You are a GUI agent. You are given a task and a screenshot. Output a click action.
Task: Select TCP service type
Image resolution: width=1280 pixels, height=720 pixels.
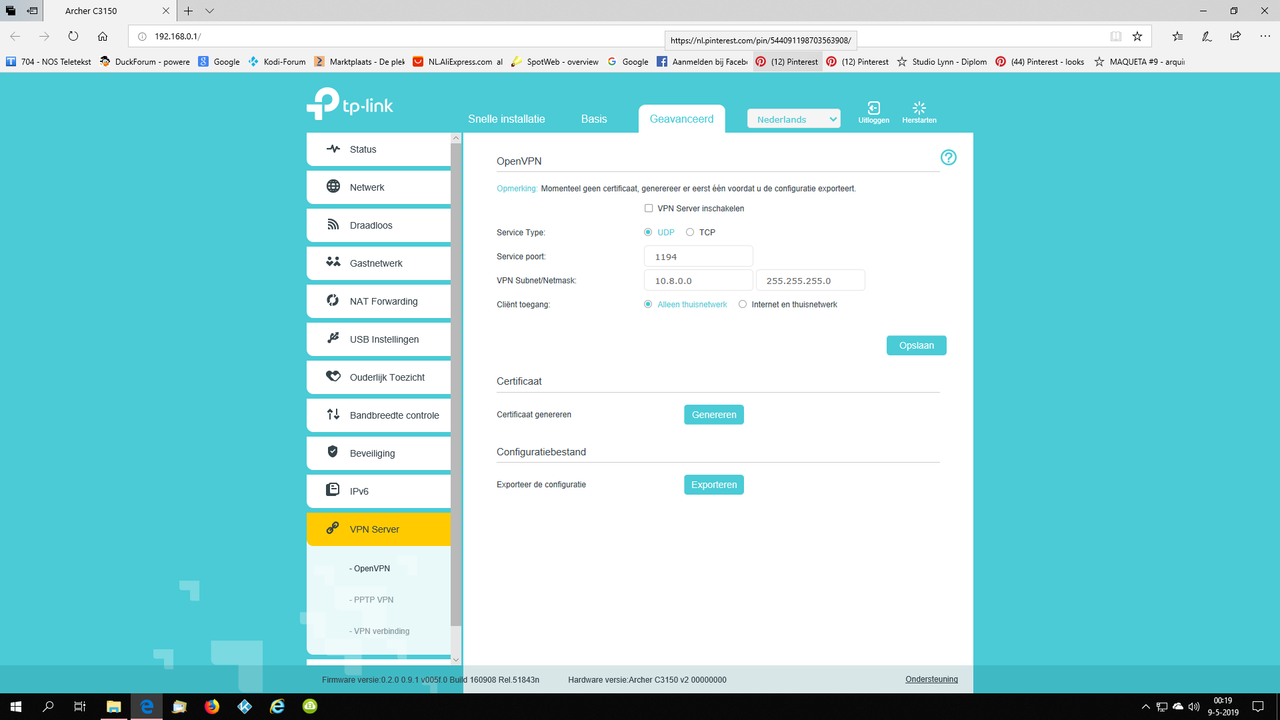click(x=690, y=232)
